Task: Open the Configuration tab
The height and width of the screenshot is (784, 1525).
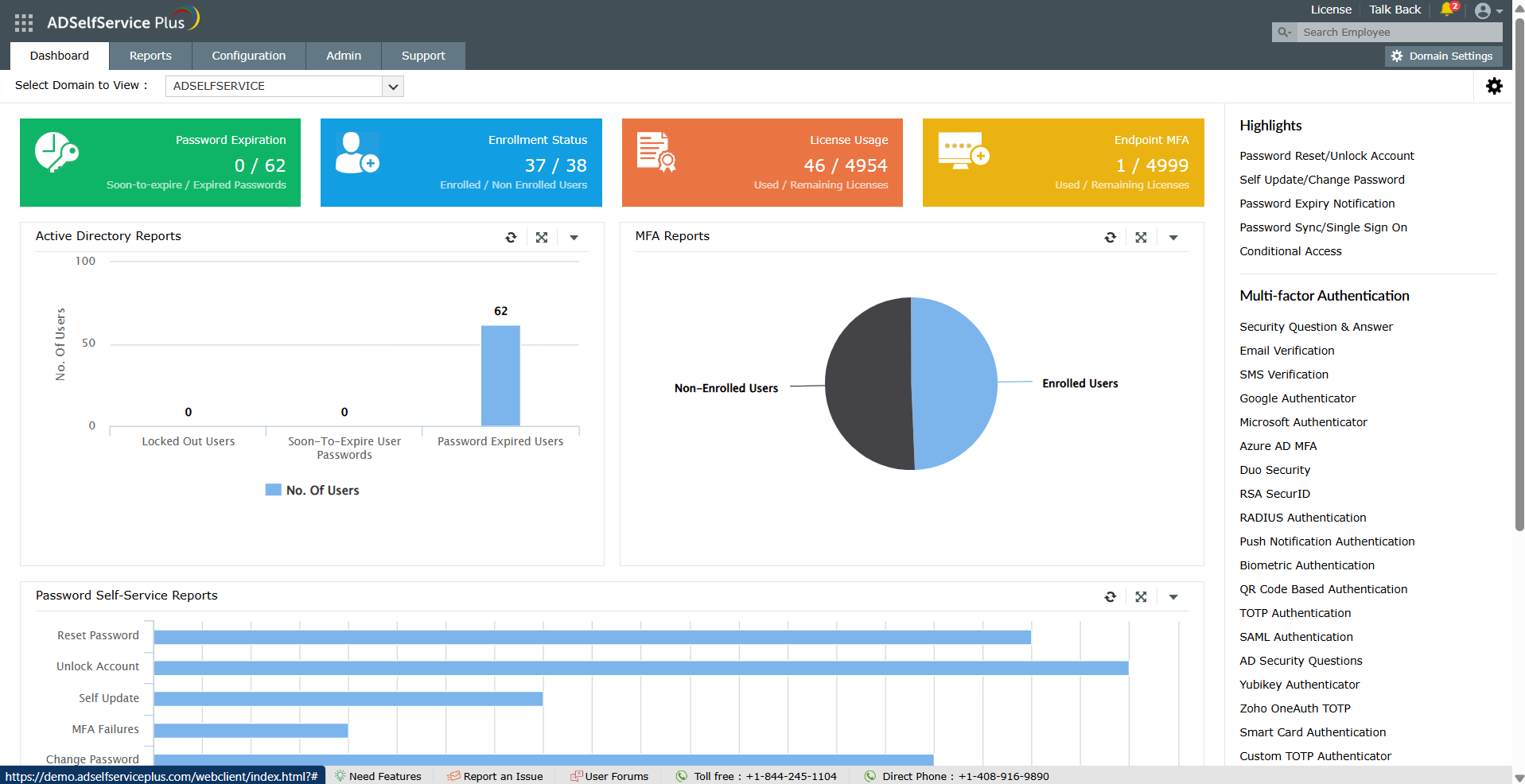Action: [249, 56]
